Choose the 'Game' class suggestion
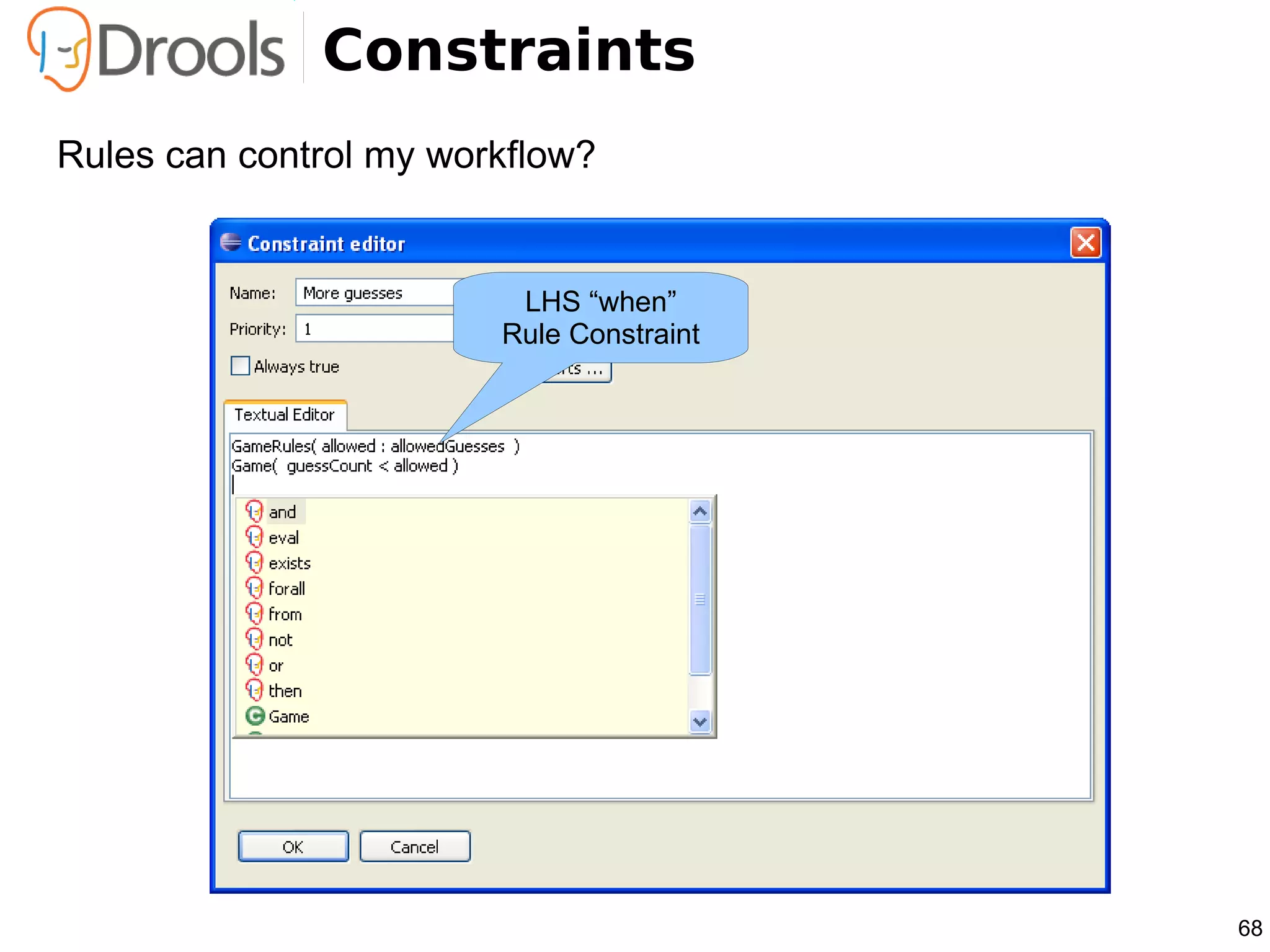1270x952 pixels. (x=289, y=716)
